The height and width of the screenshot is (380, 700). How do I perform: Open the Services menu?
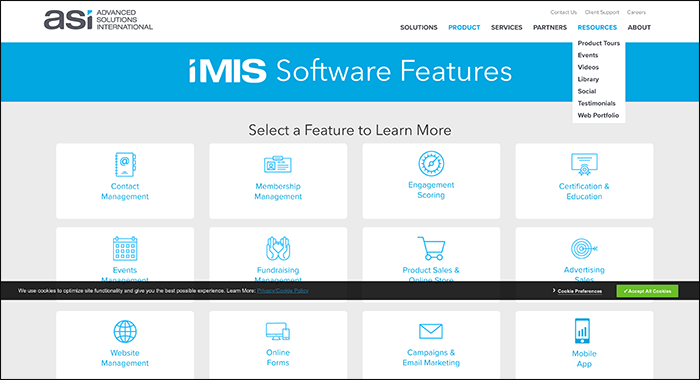tap(507, 28)
